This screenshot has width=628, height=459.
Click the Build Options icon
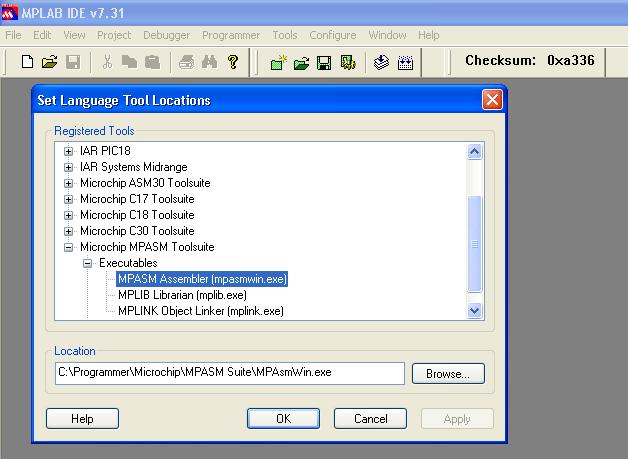pyautogui.click(x=348, y=62)
